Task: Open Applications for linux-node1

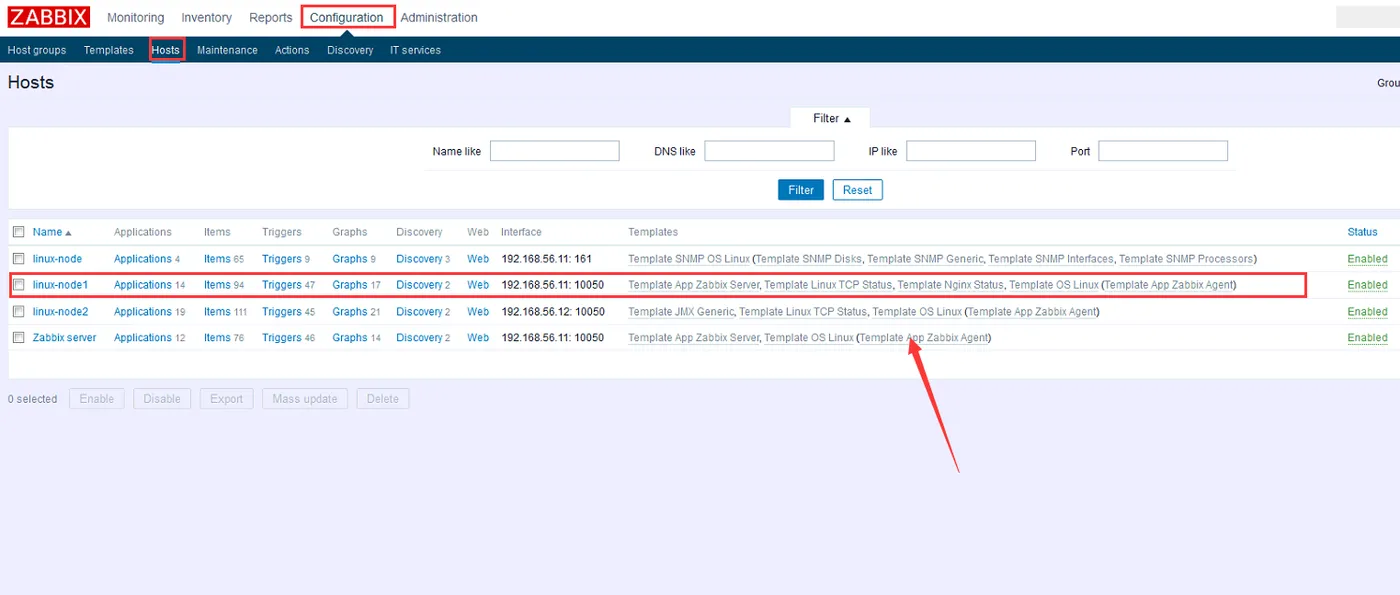Action: pyautogui.click(x=143, y=285)
